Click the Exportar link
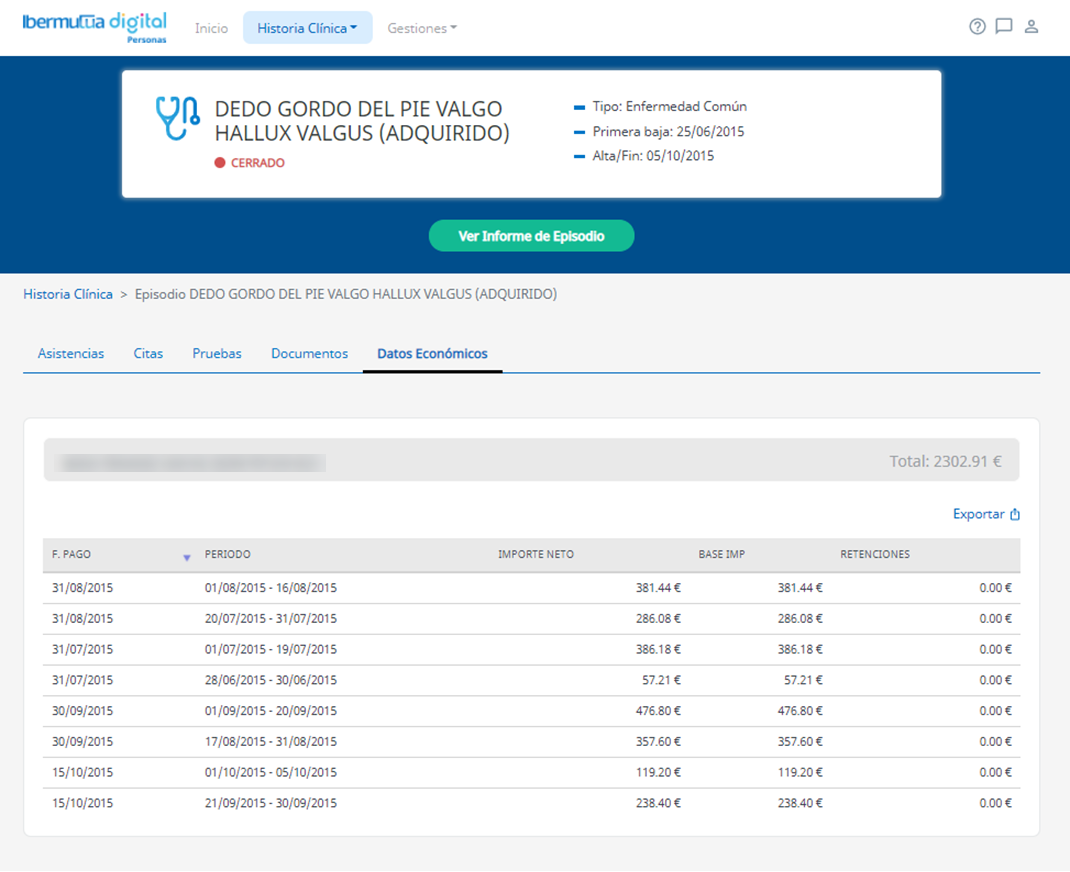The width and height of the screenshot is (1070, 872). pyautogui.click(x=978, y=514)
